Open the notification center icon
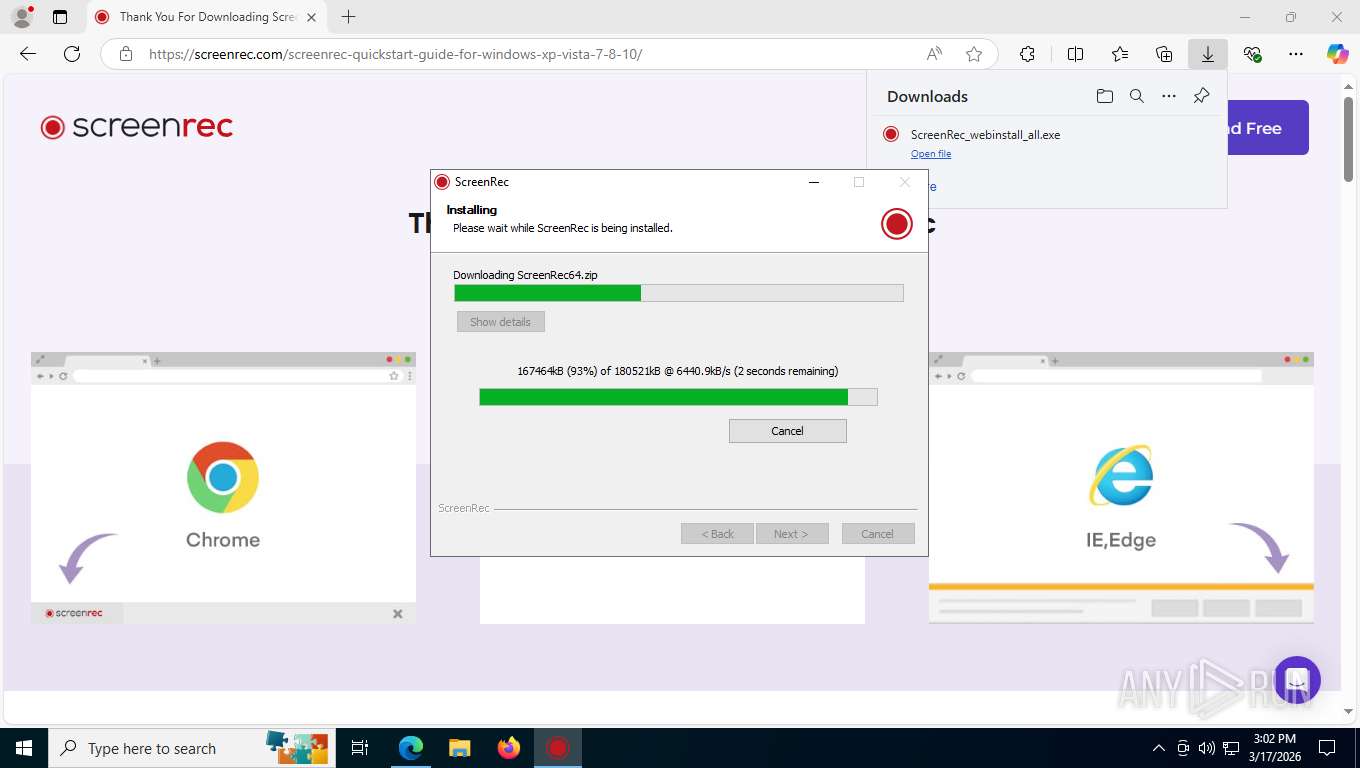Image resolution: width=1360 pixels, height=768 pixels. (x=1327, y=748)
